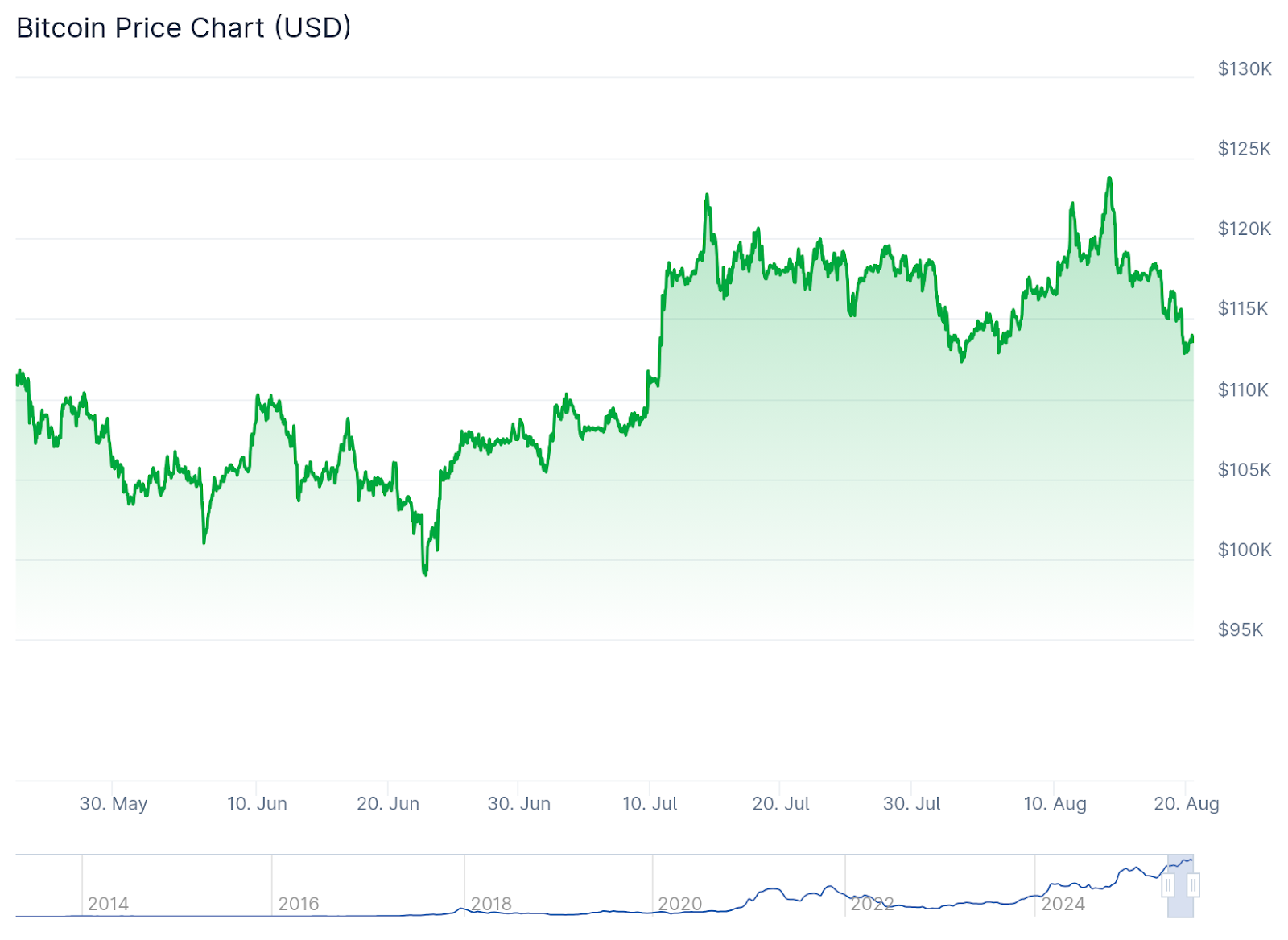
Task: Click the "30. May" date axis label
Action: [114, 803]
